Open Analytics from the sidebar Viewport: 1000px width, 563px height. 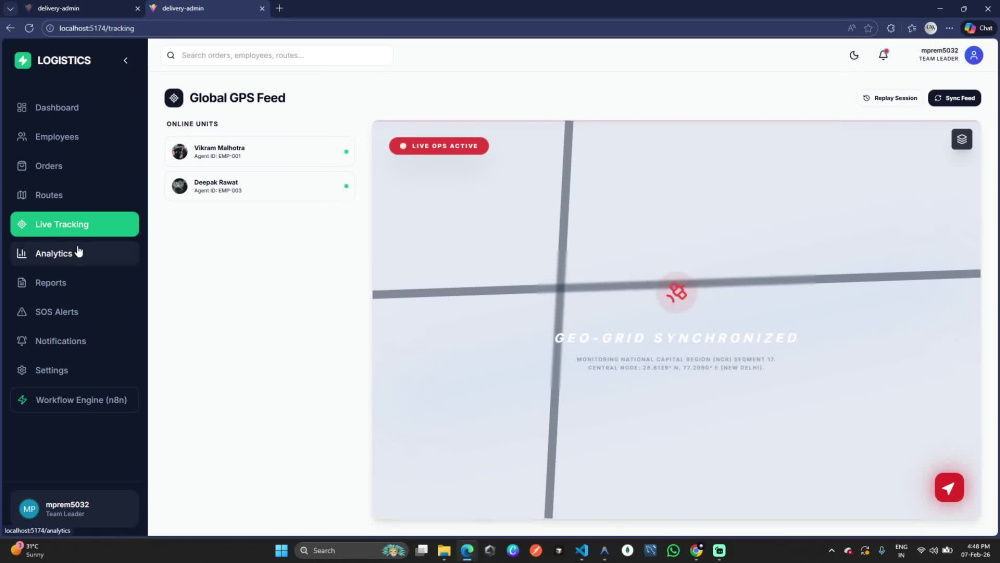click(75, 254)
